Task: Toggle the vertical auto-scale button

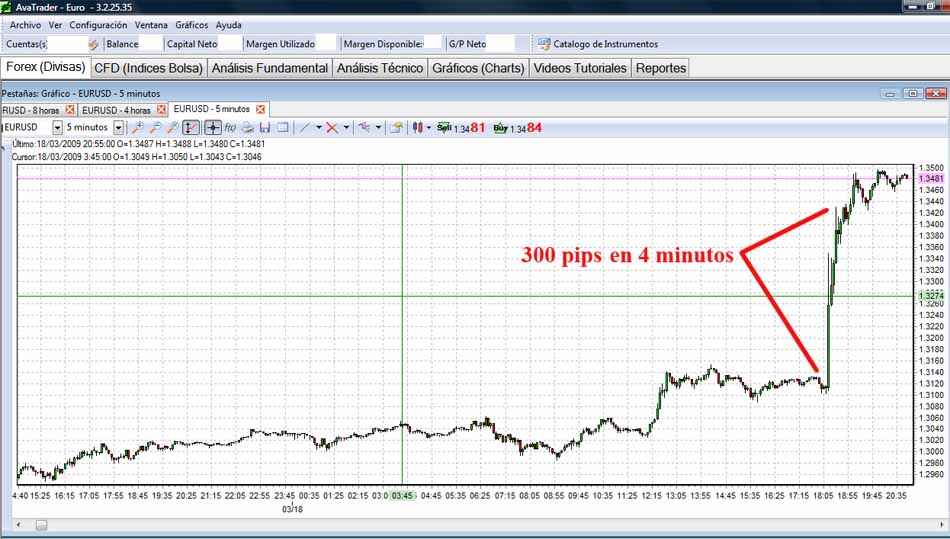Action: 191,128
